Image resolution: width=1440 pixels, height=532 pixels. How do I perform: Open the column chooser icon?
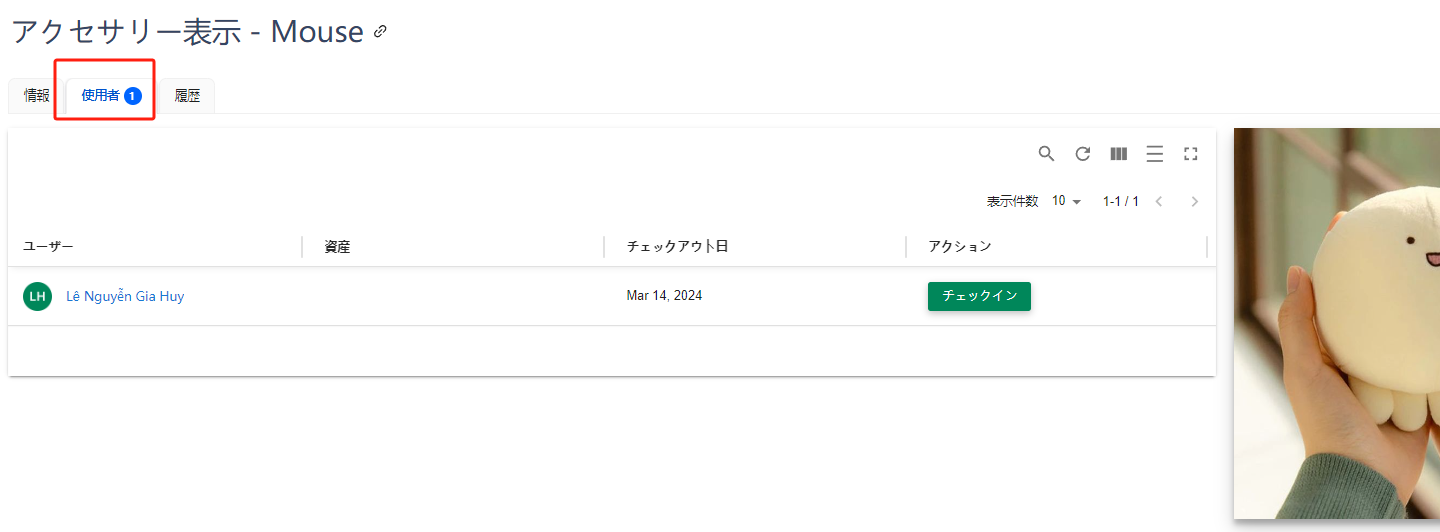1118,154
